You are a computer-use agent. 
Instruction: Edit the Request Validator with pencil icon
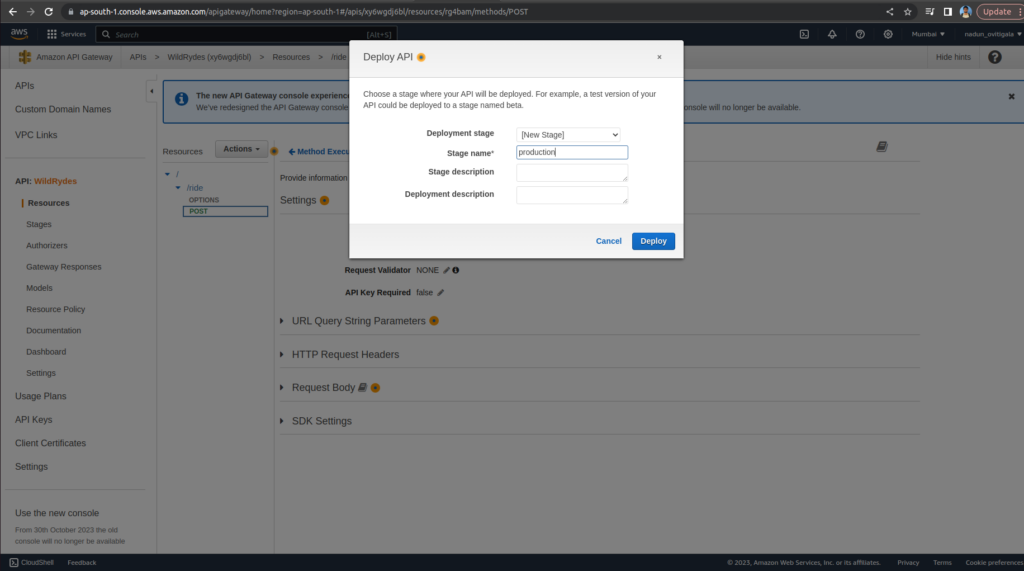tap(447, 270)
